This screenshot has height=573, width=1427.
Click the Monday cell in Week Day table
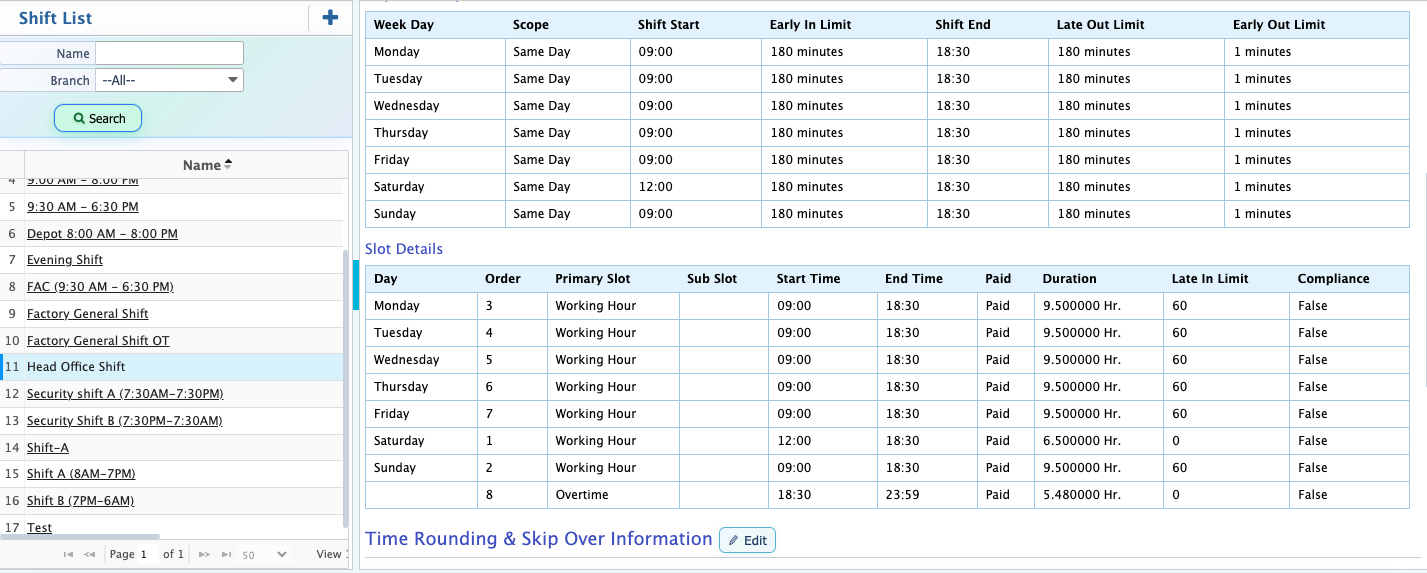coord(435,52)
